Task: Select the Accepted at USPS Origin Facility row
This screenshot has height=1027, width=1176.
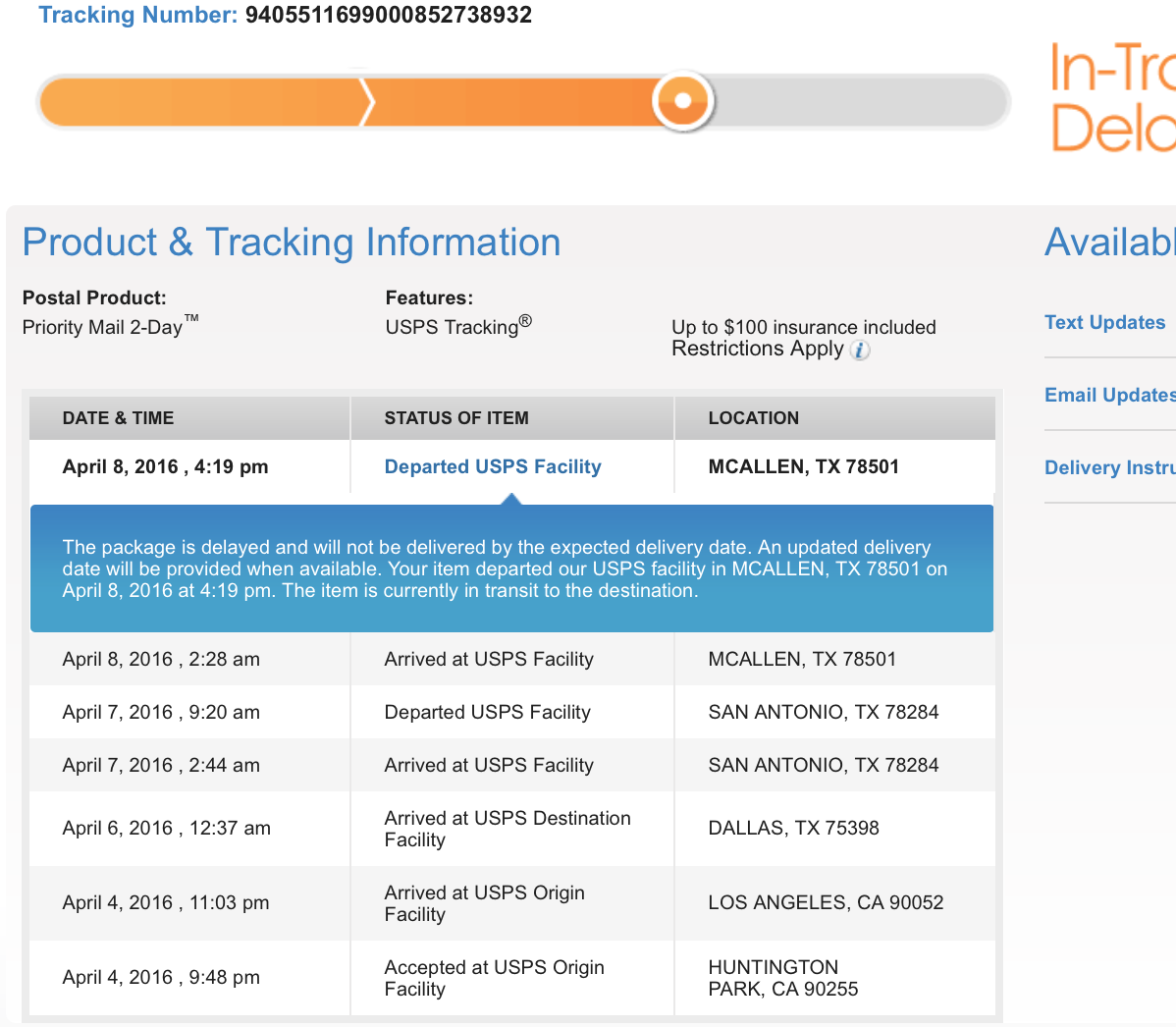Action: [x=491, y=978]
